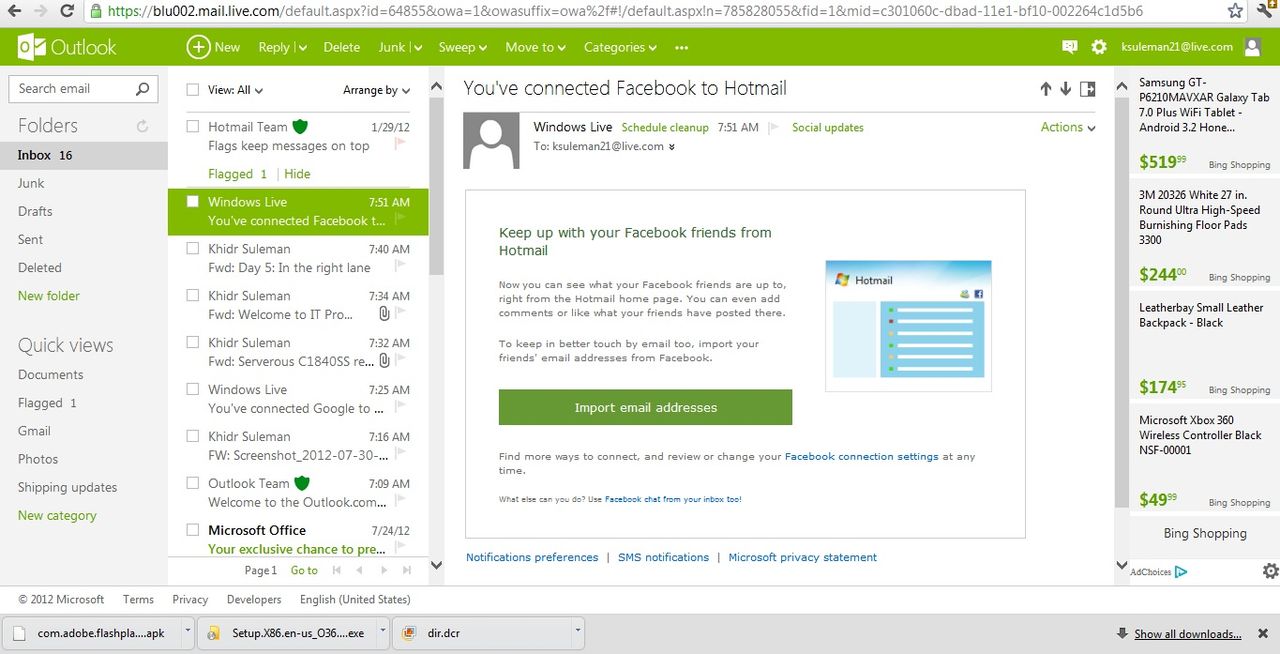1280x654 pixels.
Task: Flag the Day 5: In the right lane message
Action: coord(401,267)
